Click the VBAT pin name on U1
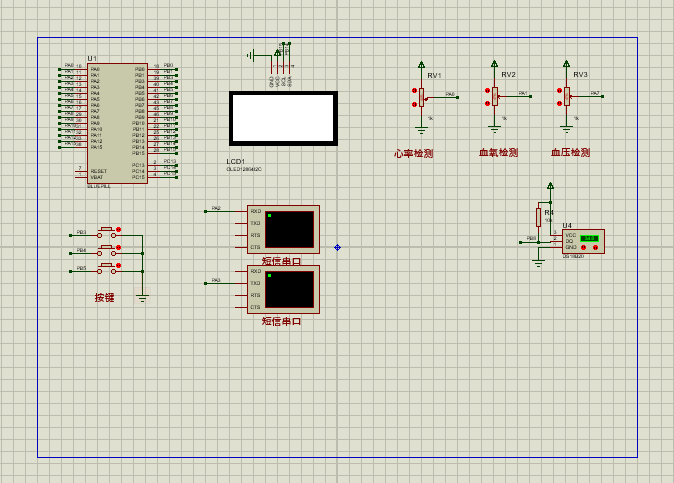Screen dimensions: 674x483 pos(97,177)
